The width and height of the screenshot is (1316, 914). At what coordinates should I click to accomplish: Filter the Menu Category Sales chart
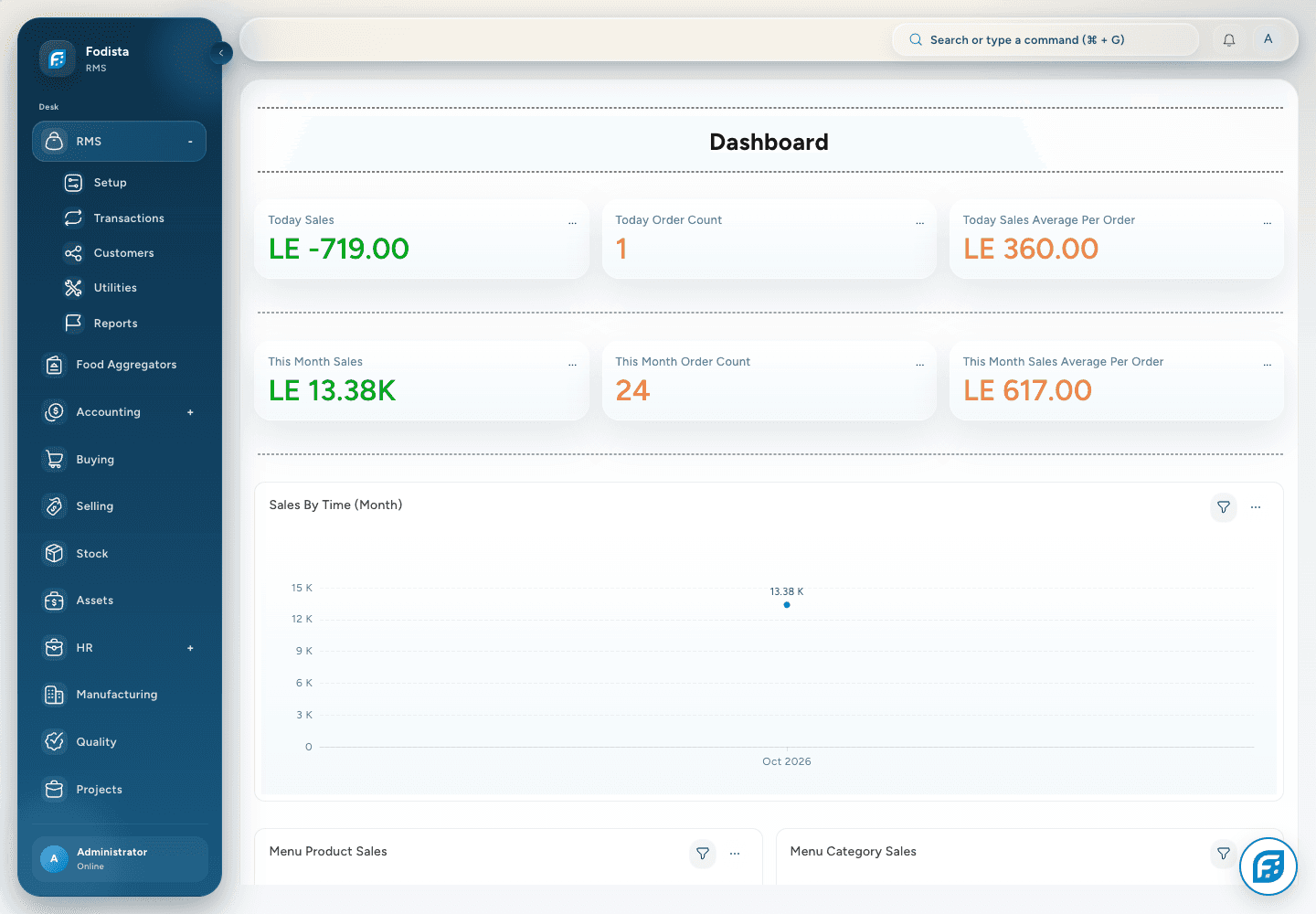click(1224, 854)
